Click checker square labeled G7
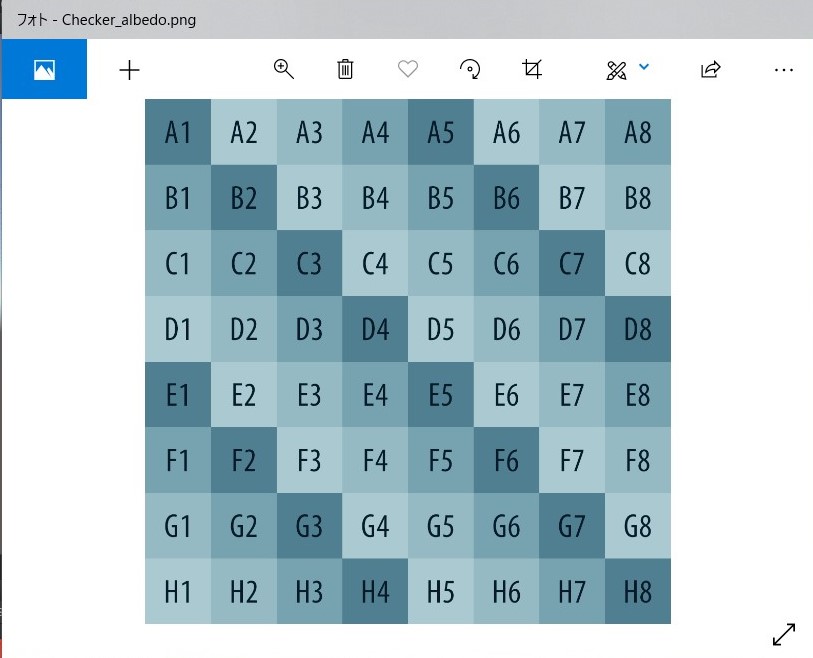813x658 pixels. [x=572, y=526]
